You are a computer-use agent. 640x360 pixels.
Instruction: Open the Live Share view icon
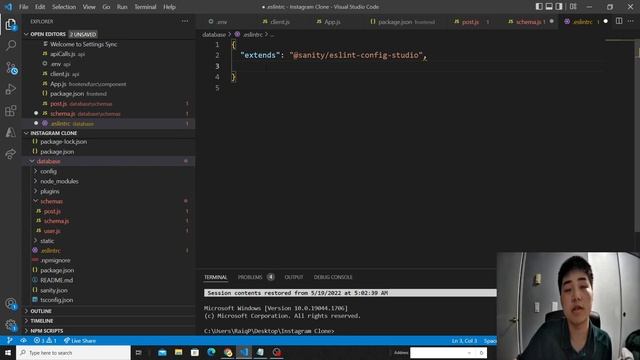click(x=11, y=154)
